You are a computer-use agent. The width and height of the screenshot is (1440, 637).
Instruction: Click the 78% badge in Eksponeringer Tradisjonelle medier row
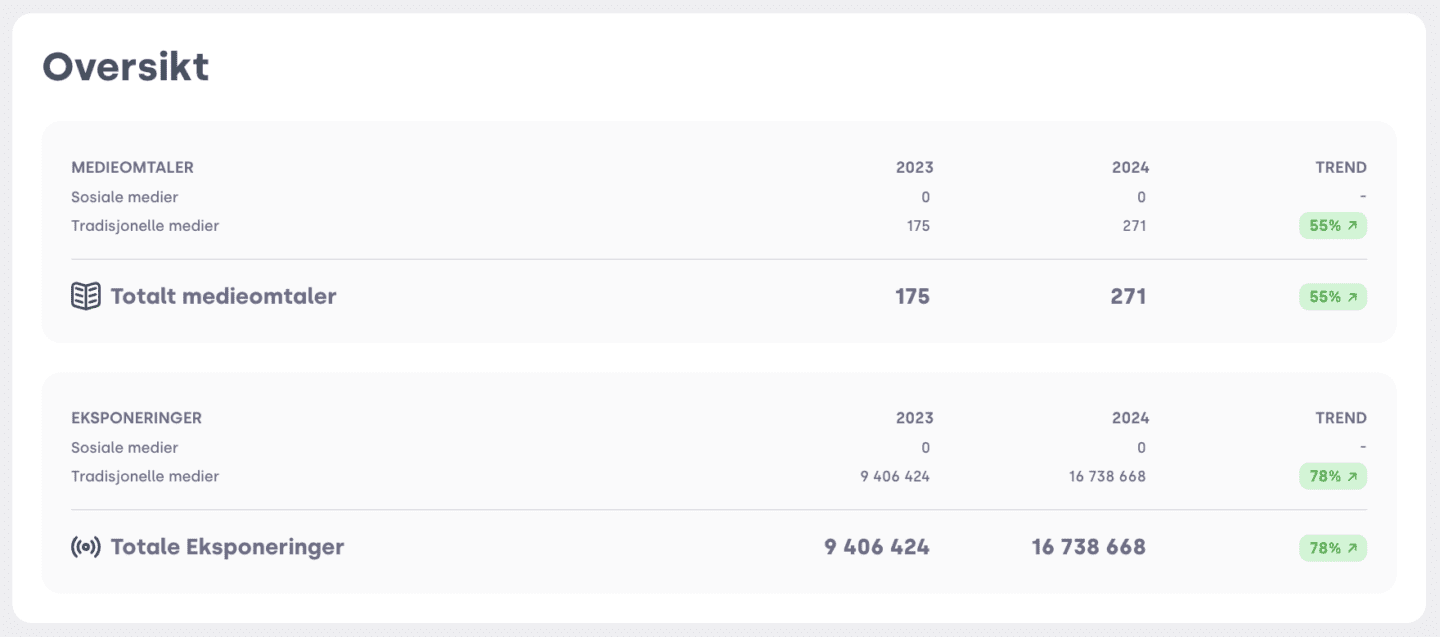tap(1333, 476)
